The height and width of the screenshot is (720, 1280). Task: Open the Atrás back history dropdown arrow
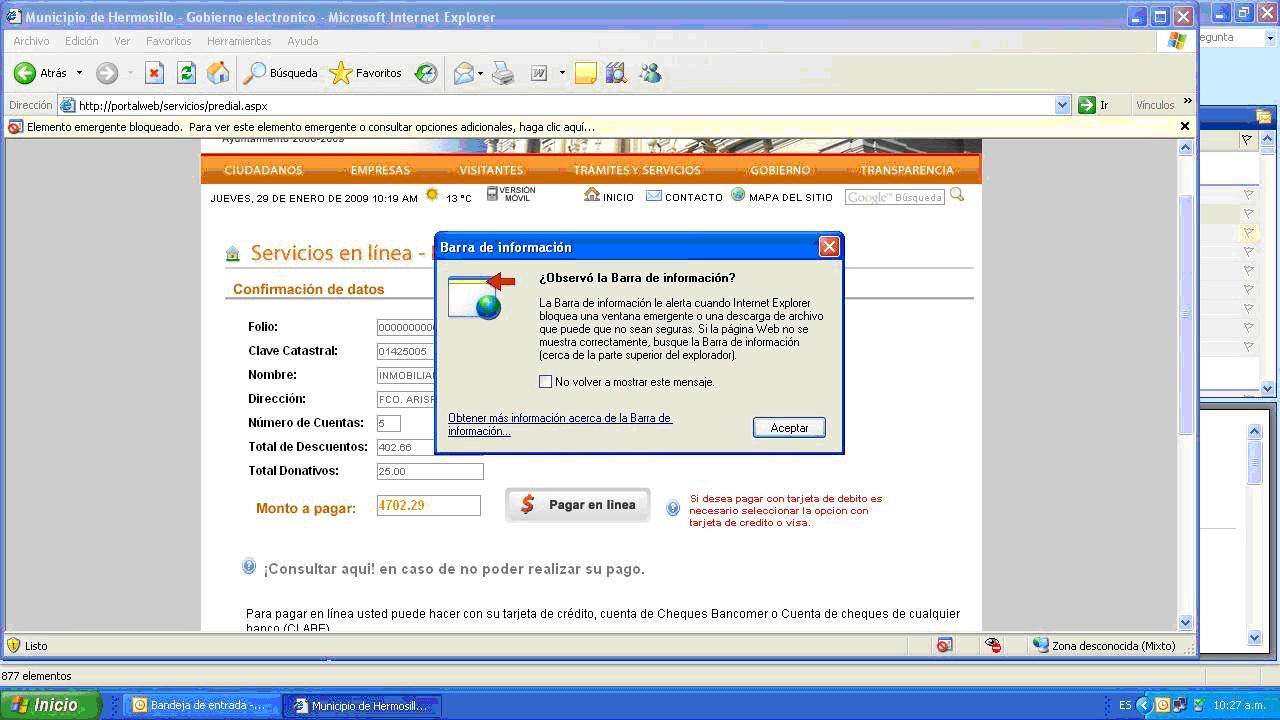pos(79,73)
